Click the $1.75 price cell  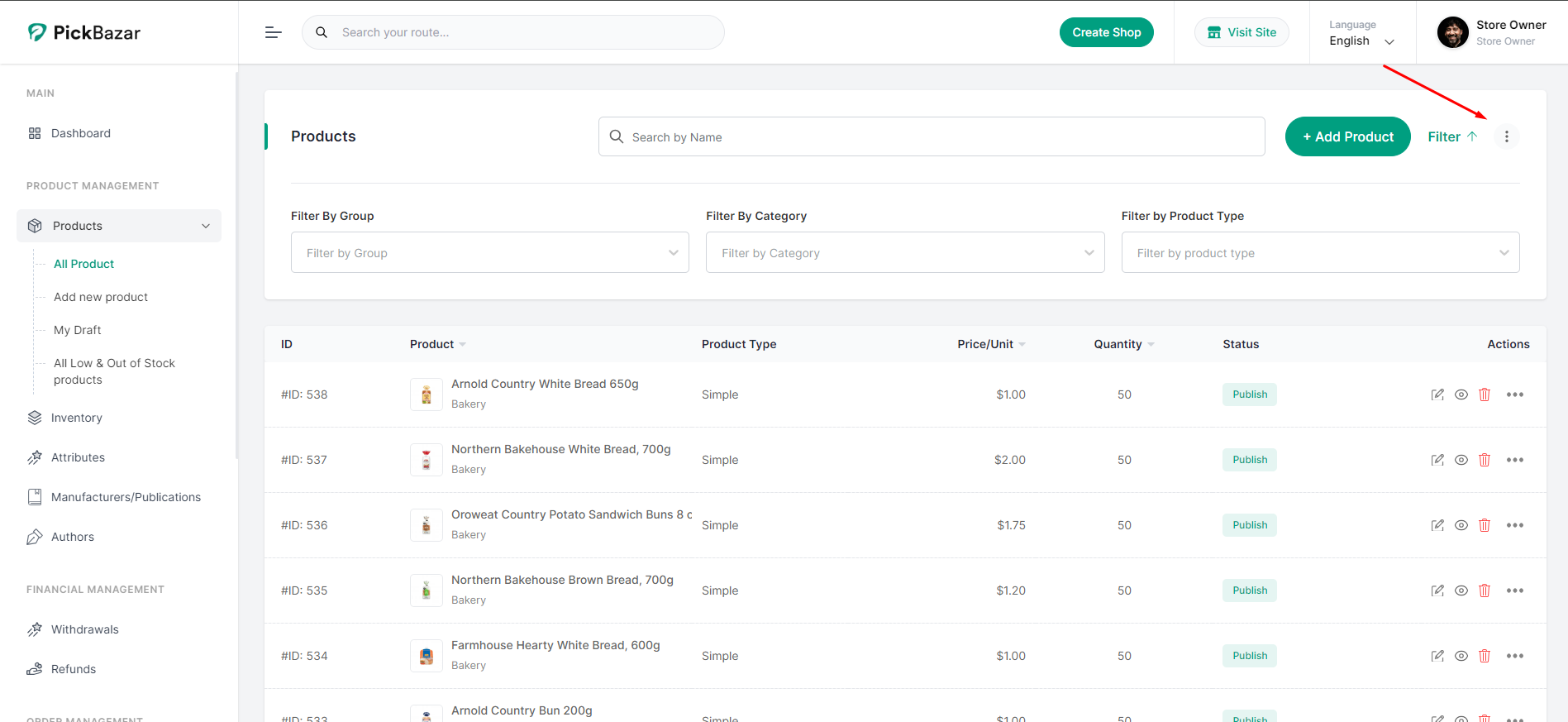[1011, 525]
